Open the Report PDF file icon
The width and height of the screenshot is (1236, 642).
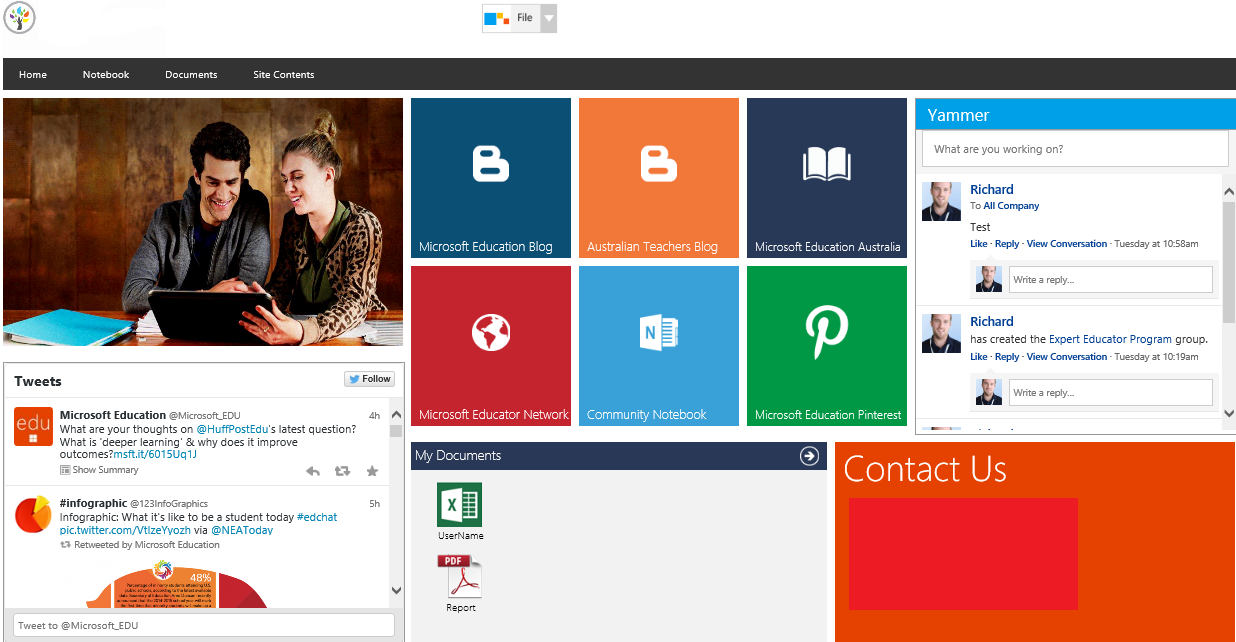click(x=460, y=577)
